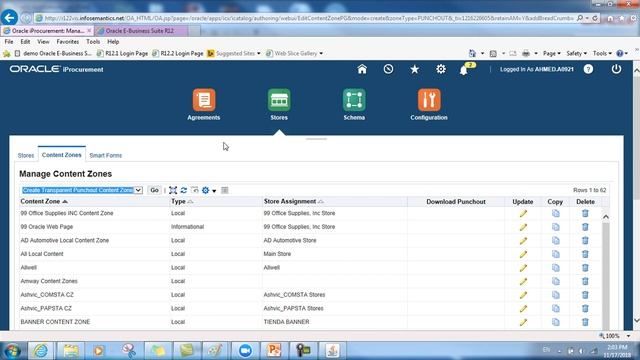This screenshot has width=640, height=360.
Task: Open the Zoom app in the taskbar
Action: 245,351
